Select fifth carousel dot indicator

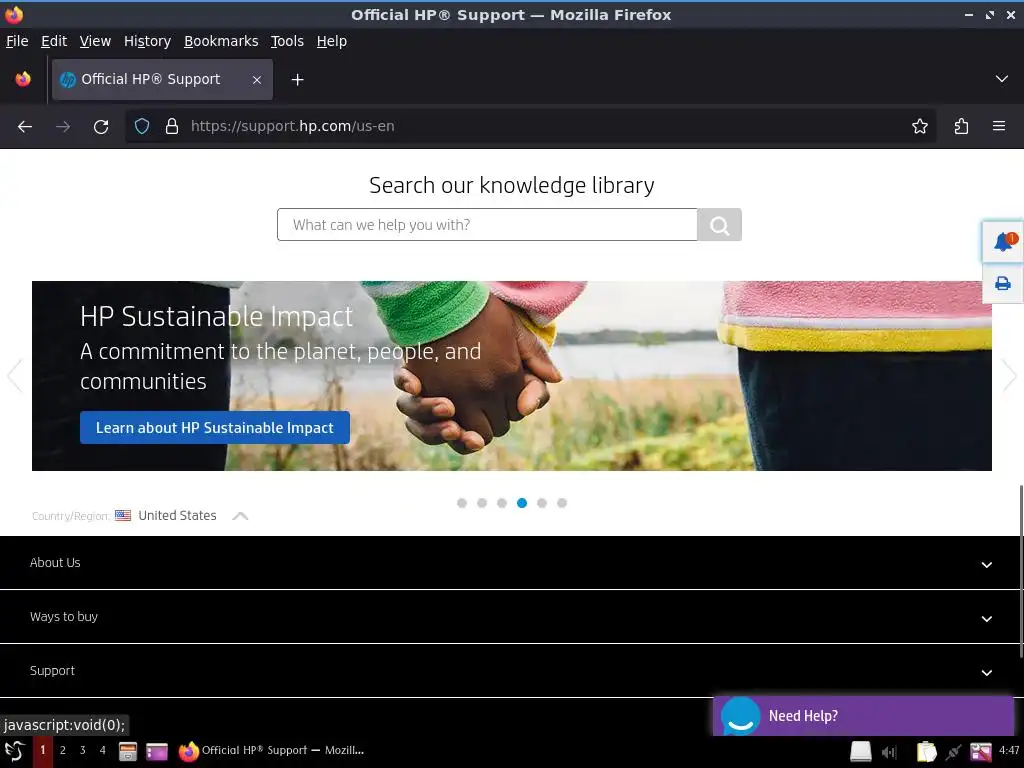542,503
